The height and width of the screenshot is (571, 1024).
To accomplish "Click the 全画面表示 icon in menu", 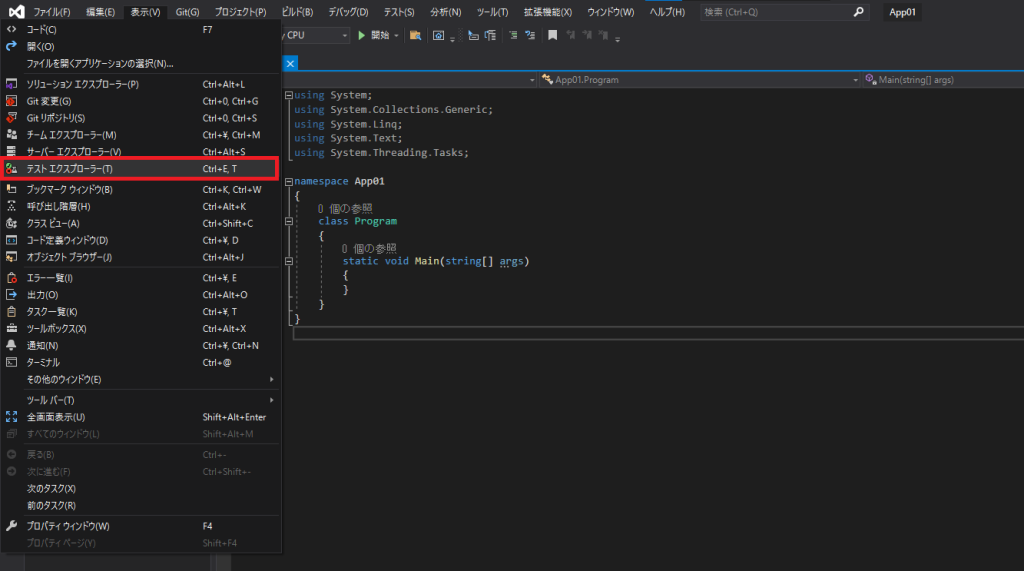I will pyautogui.click(x=12, y=417).
